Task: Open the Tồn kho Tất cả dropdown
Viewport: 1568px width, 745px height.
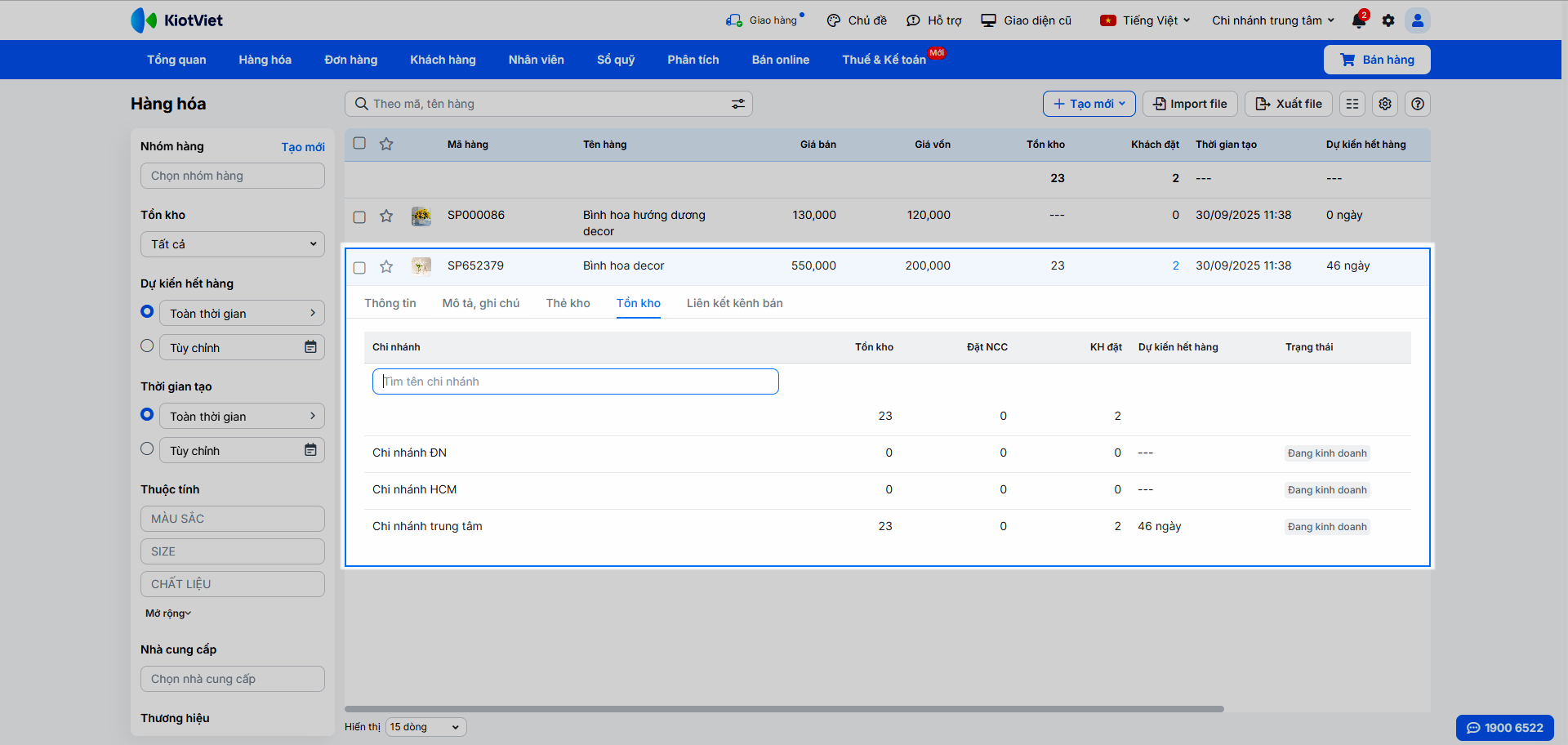Action: click(x=233, y=244)
